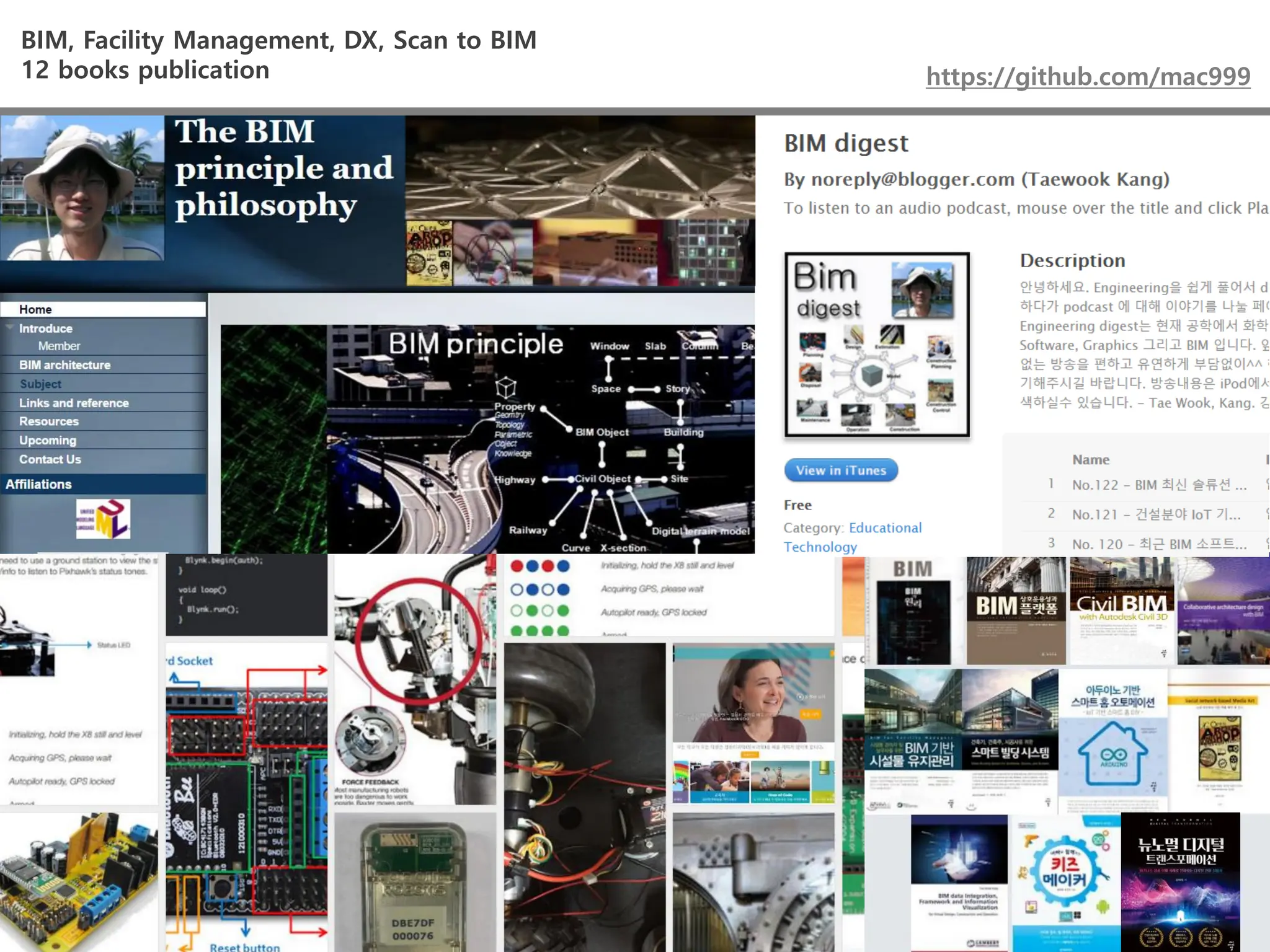1270x952 pixels.
Task: Open the github.com/mac999 link
Action: (x=1088, y=77)
